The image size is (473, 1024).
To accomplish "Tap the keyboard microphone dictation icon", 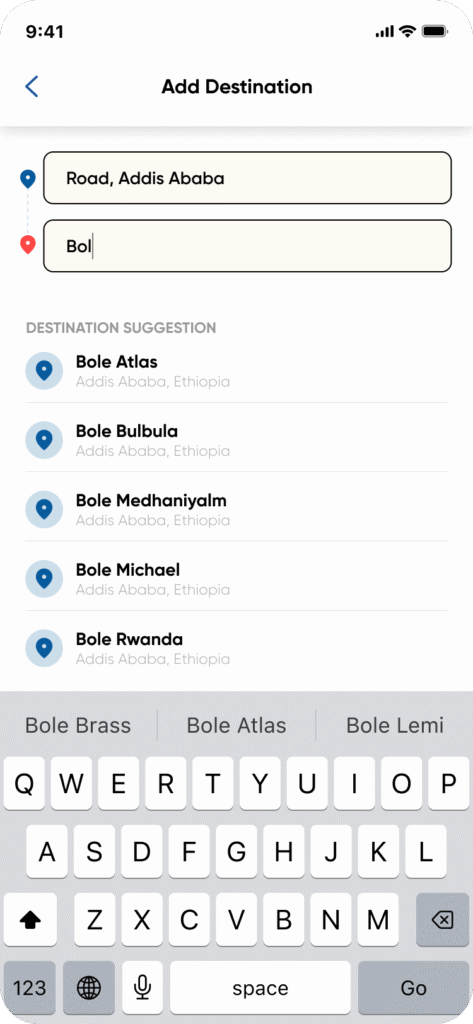I will [x=142, y=988].
